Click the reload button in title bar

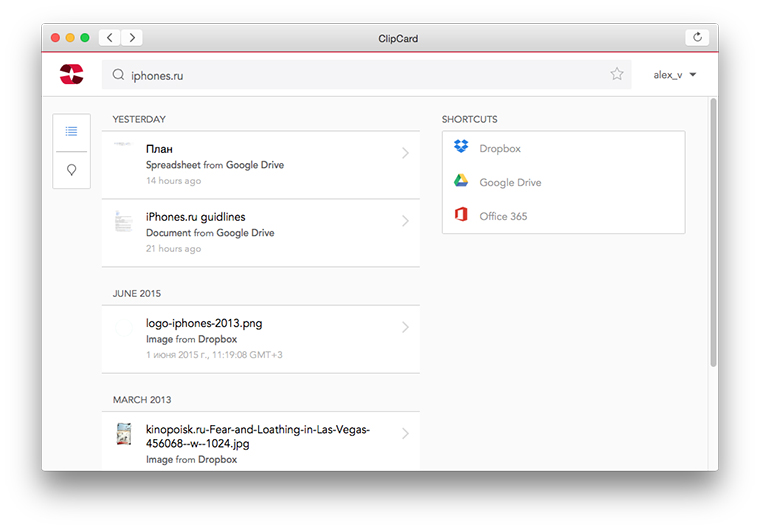tap(697, 38)
